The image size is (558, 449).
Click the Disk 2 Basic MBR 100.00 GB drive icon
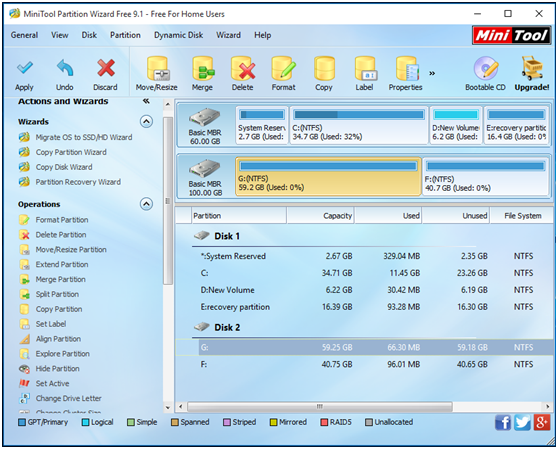pyautogui.click(x=205, y=169)
